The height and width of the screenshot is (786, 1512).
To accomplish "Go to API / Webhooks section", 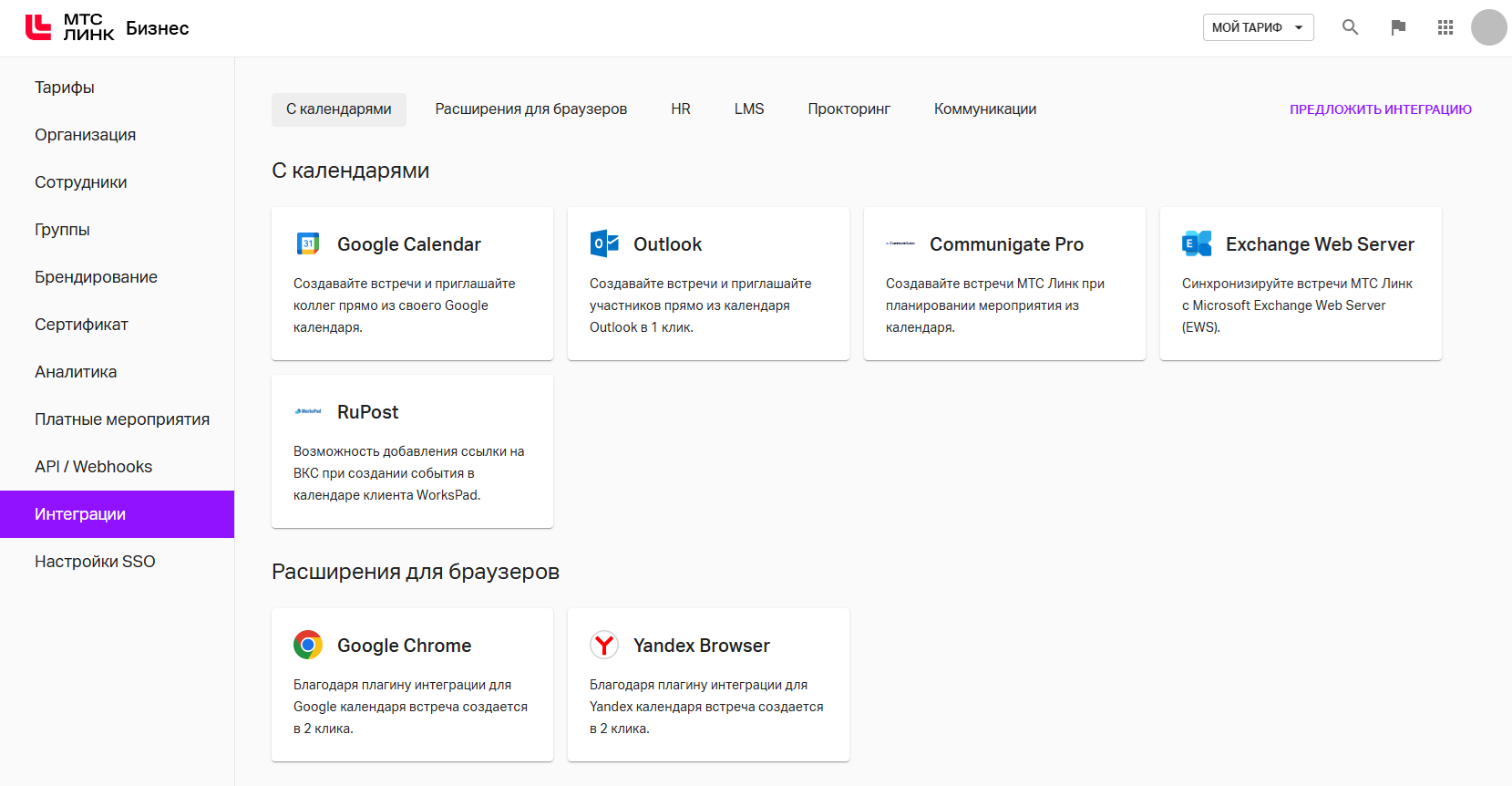I will (x=93, y=467).
